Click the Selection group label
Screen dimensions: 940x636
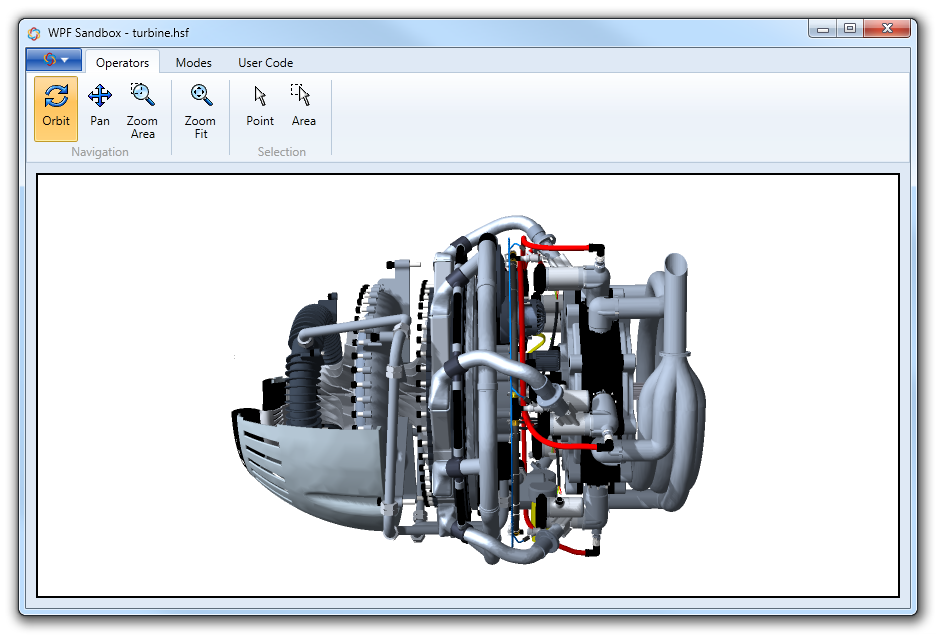coord(281,152)
